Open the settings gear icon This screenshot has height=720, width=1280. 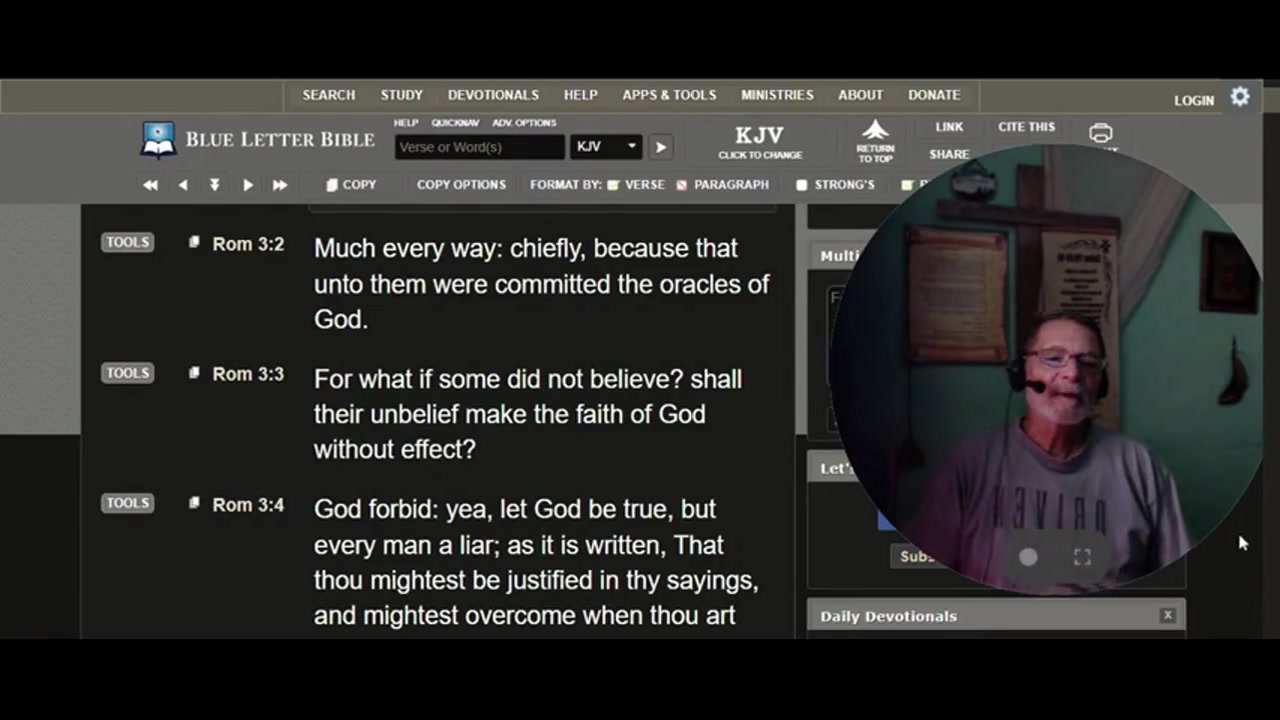point(1240,97)
